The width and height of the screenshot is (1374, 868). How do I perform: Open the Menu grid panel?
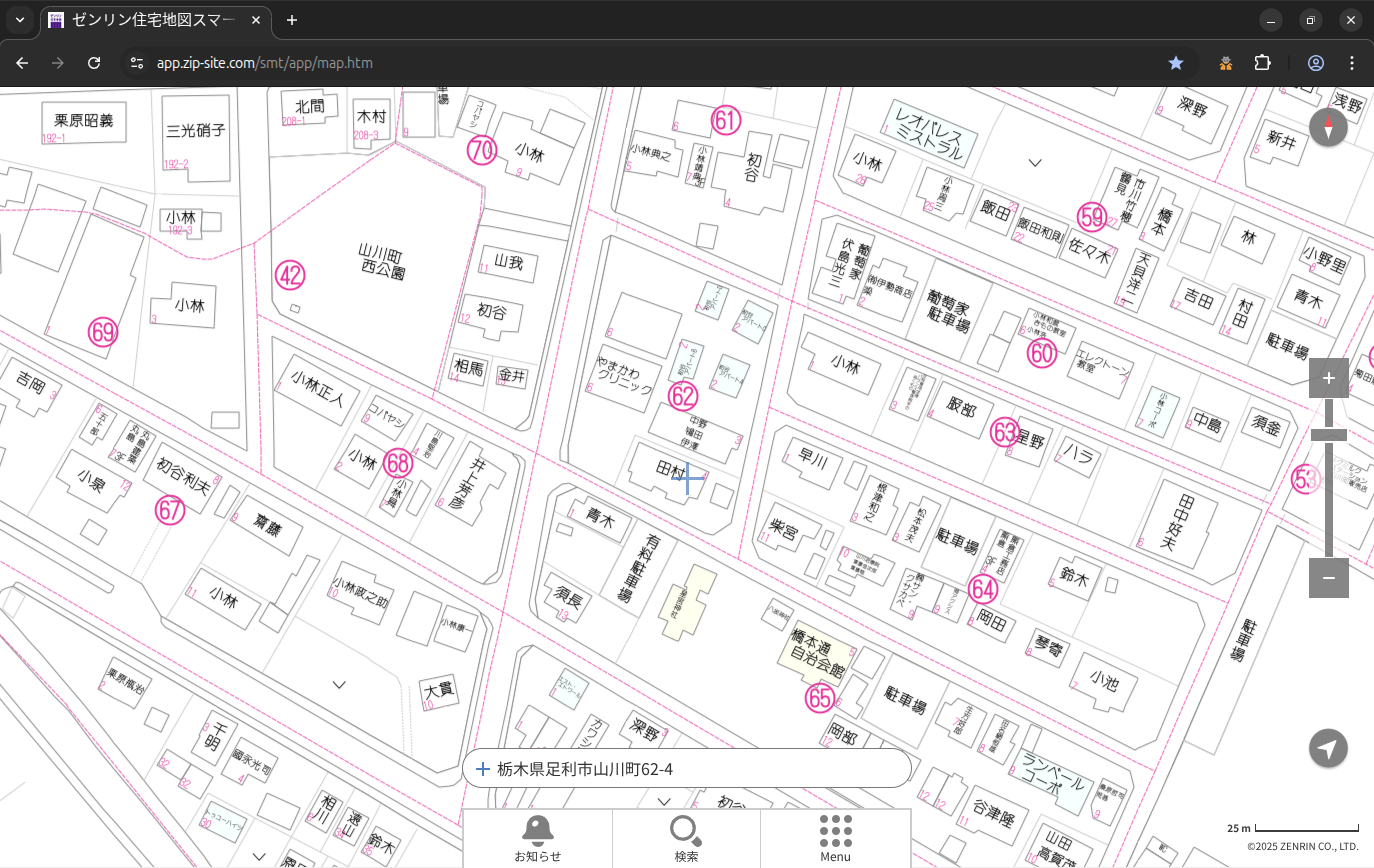tap(835, 838)
